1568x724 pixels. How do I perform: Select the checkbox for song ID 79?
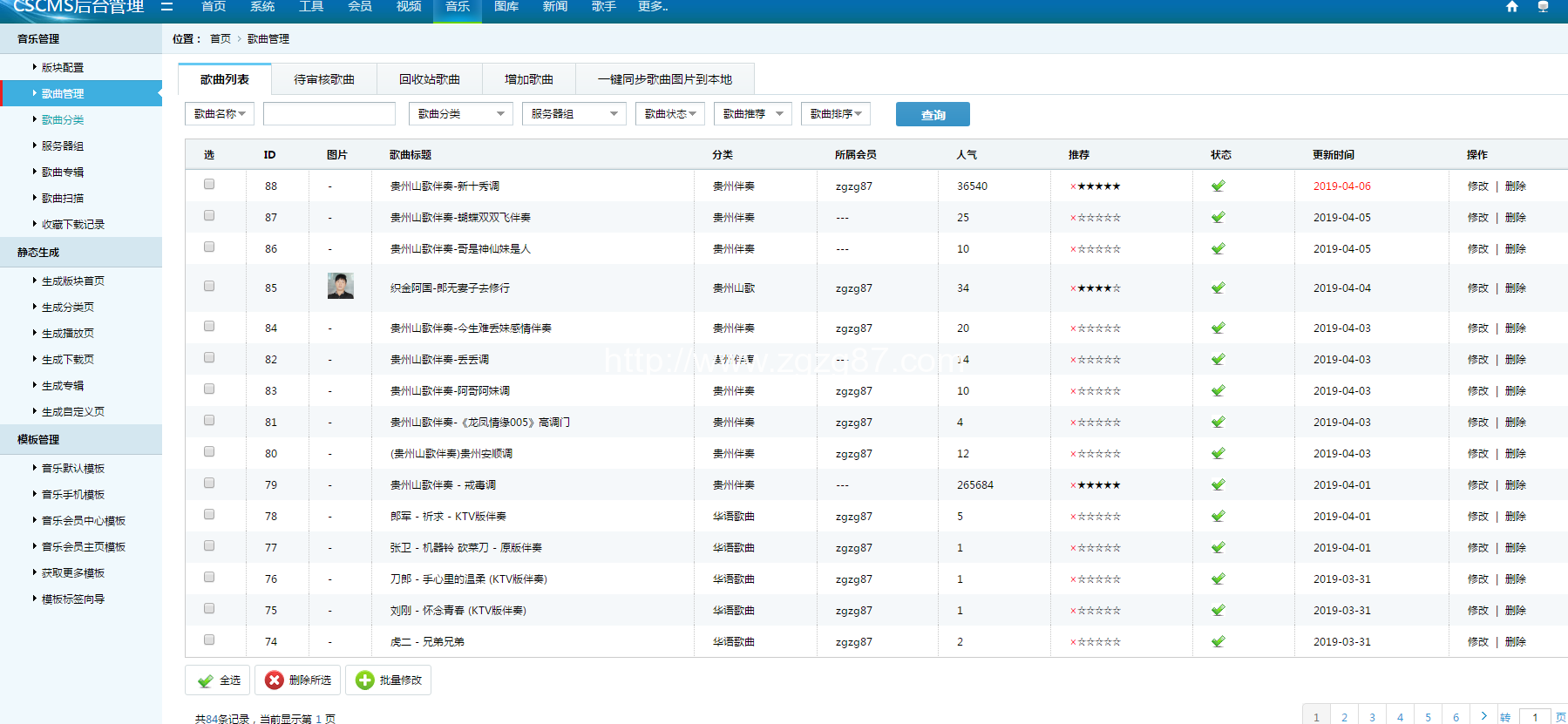[x=209, y=484]
